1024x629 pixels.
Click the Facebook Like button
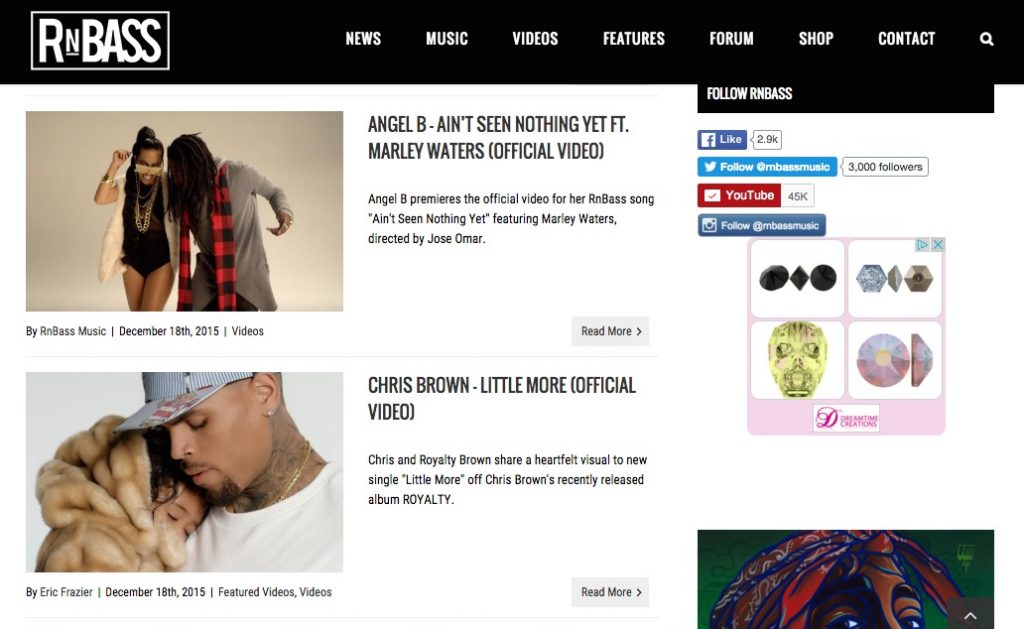click(x=722, y=139)
